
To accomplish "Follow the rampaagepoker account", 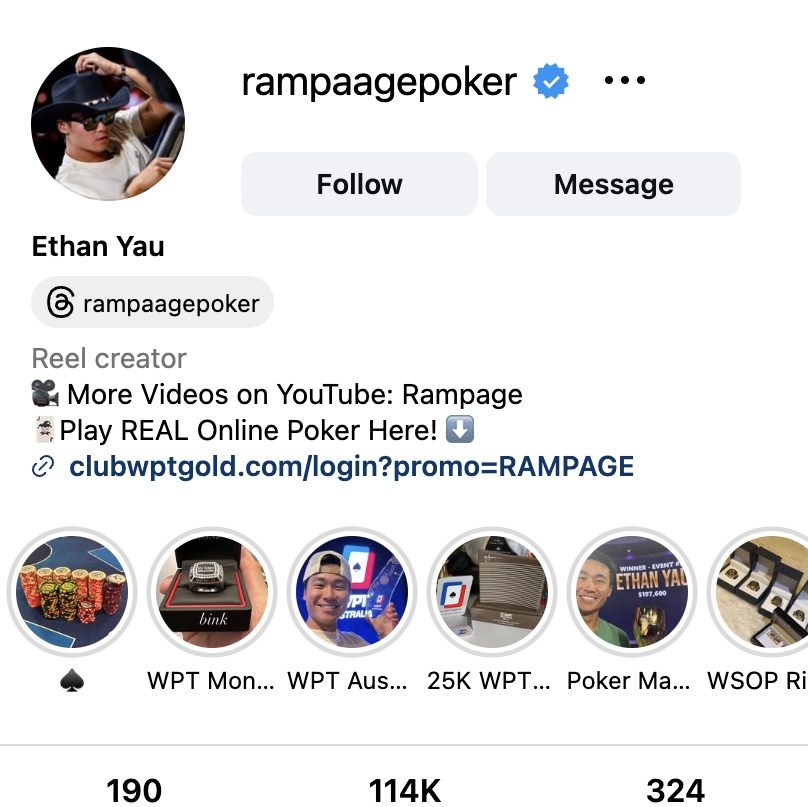I will tap(359, 184).
